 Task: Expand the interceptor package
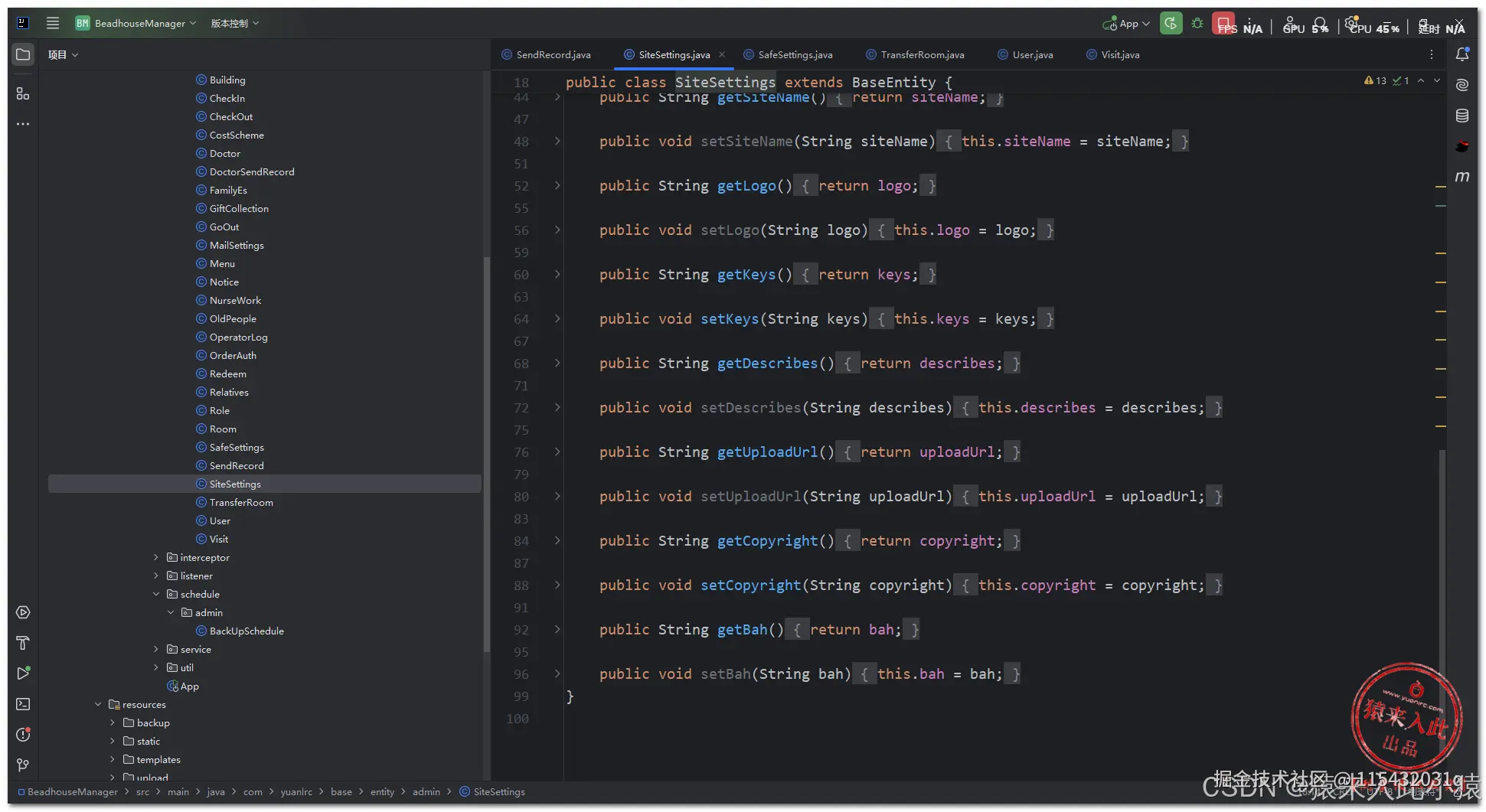click(156, 557)
